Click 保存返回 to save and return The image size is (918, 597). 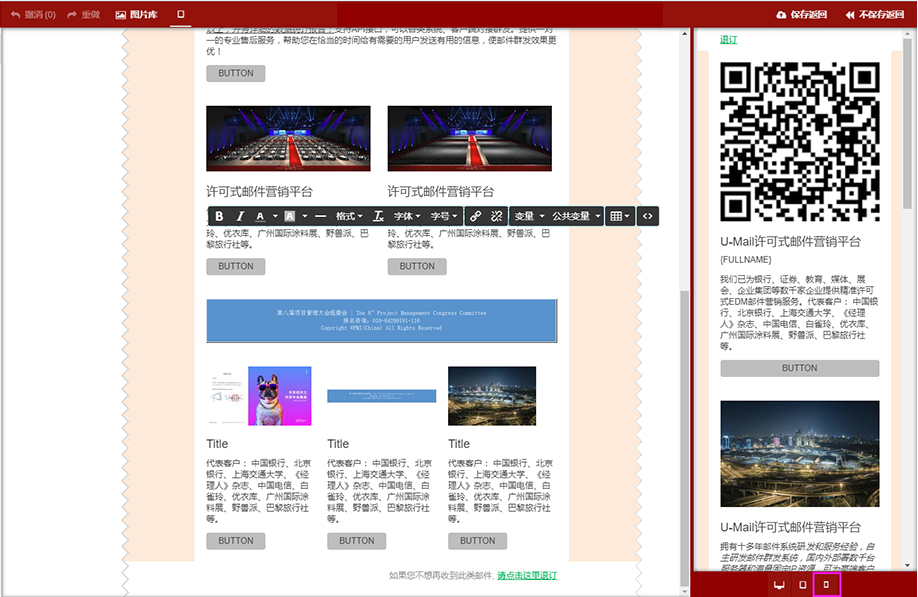click(801, 15)
